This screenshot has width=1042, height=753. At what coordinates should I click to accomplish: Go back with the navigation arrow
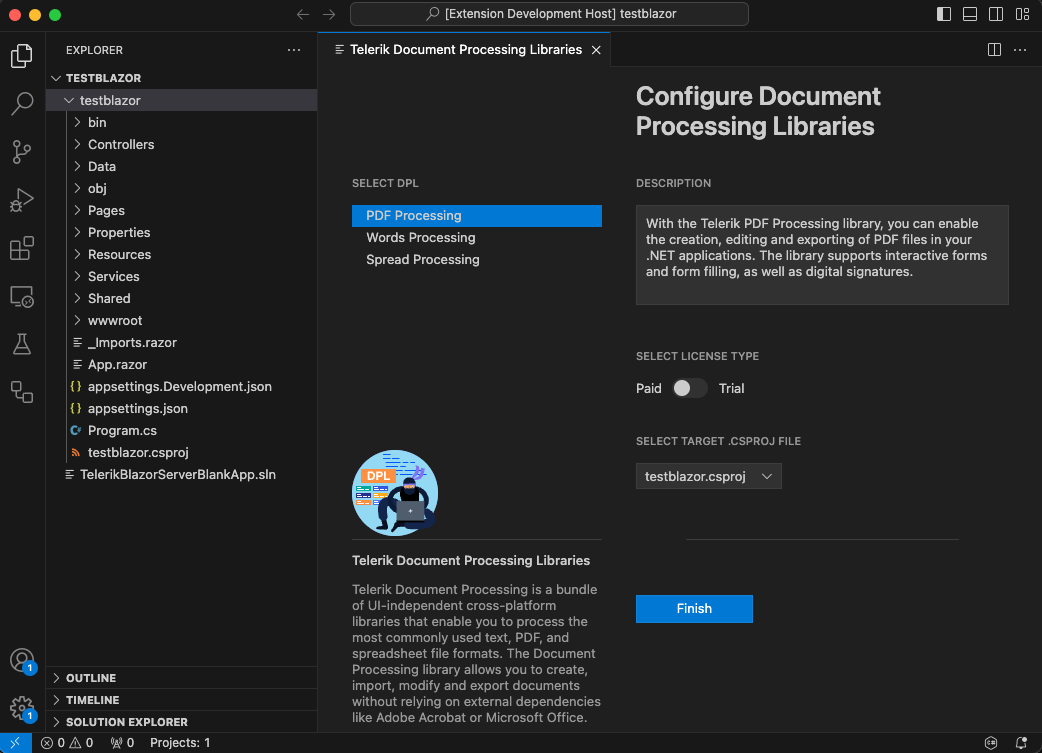[x=303, y=14]
